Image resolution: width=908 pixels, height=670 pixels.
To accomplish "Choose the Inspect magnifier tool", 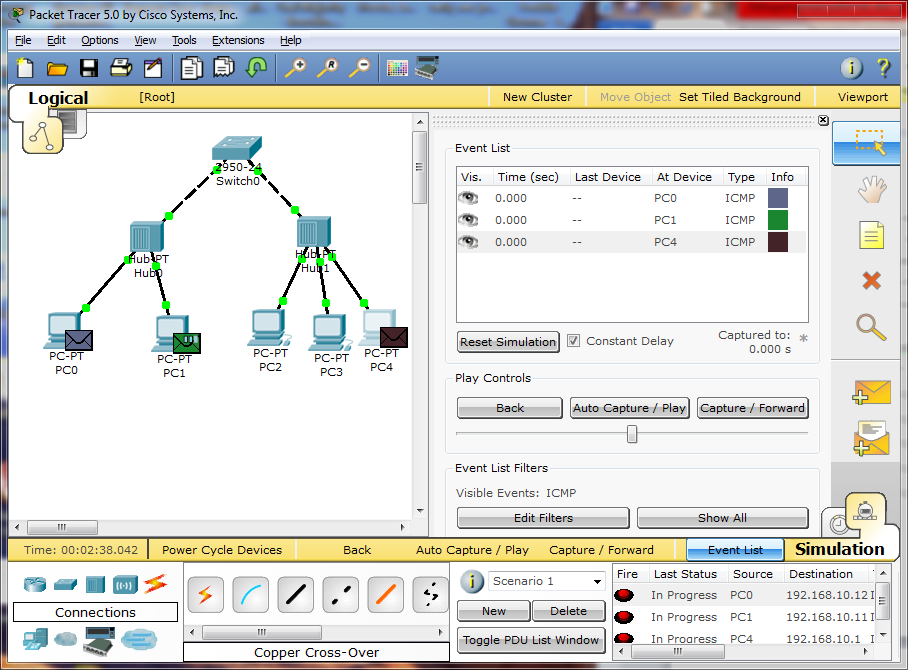I will [871, 327].
